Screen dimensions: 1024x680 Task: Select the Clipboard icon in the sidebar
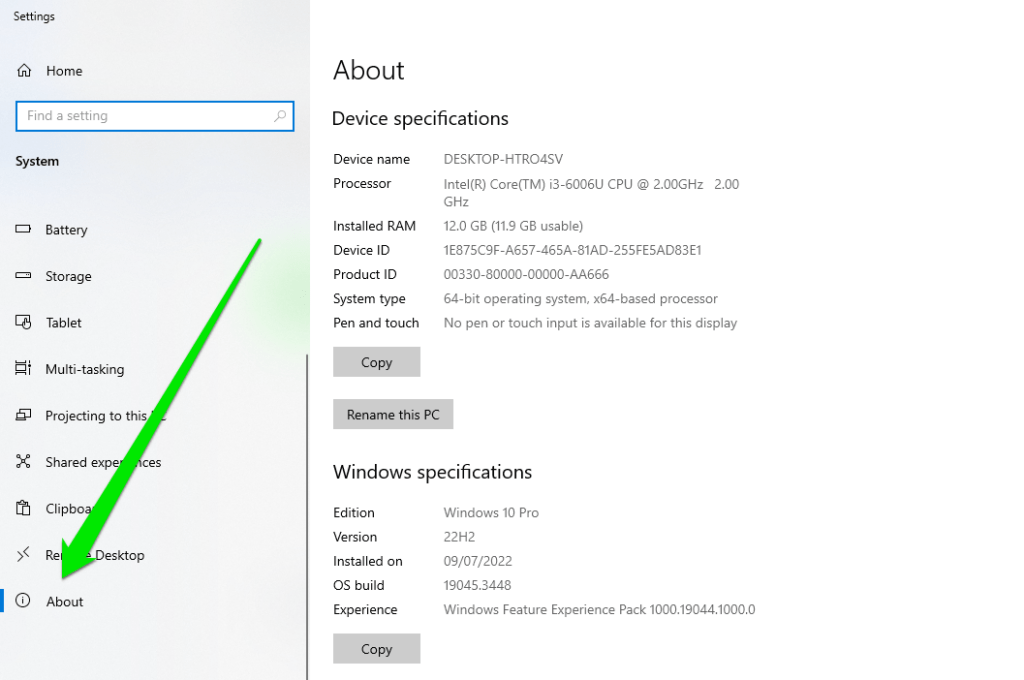tap(23, 508)
